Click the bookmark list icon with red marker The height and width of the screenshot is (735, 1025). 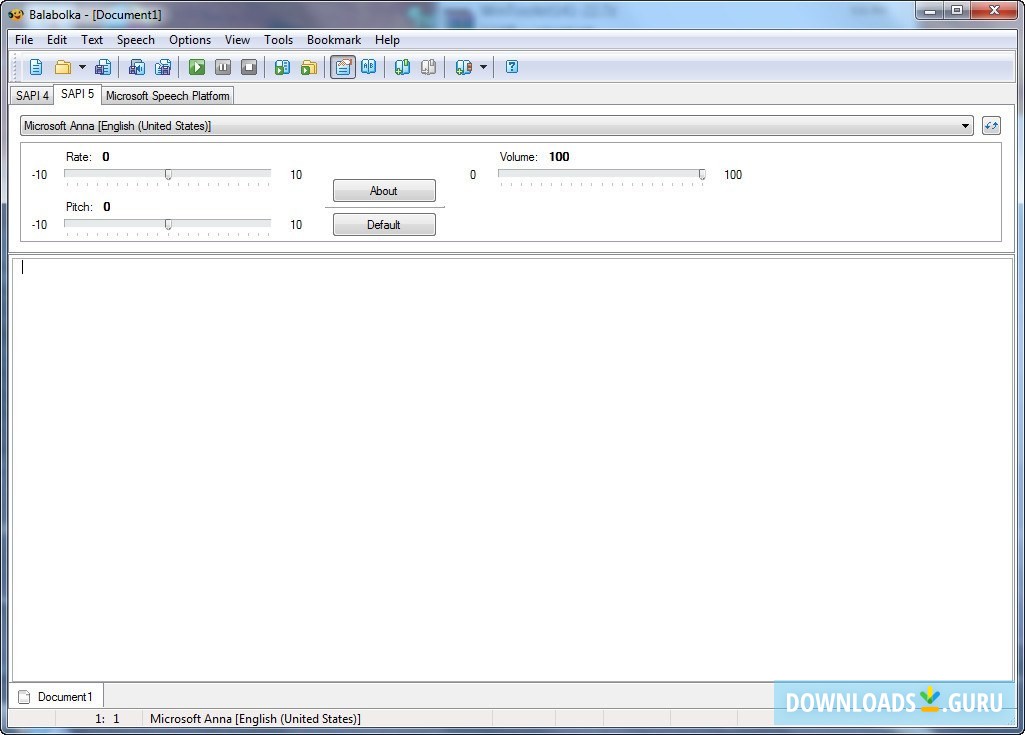(463, 67)
